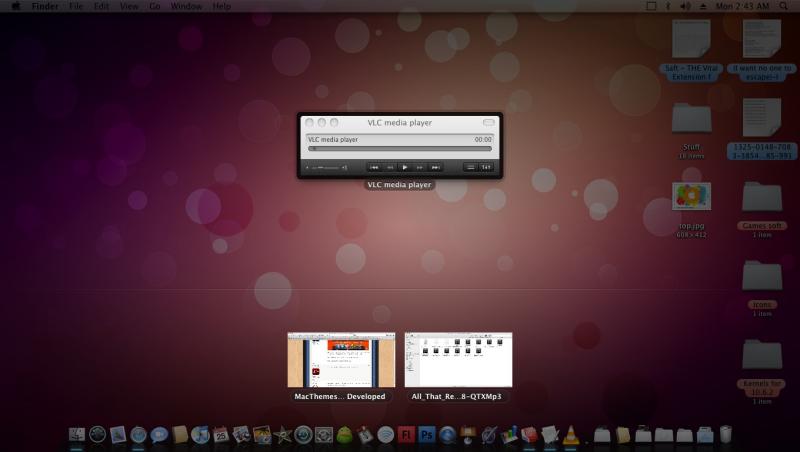This screenshot has height=452, width=800.
Task: Set VLC to maximum volume speaker icon
Action: tap(344, 167)
